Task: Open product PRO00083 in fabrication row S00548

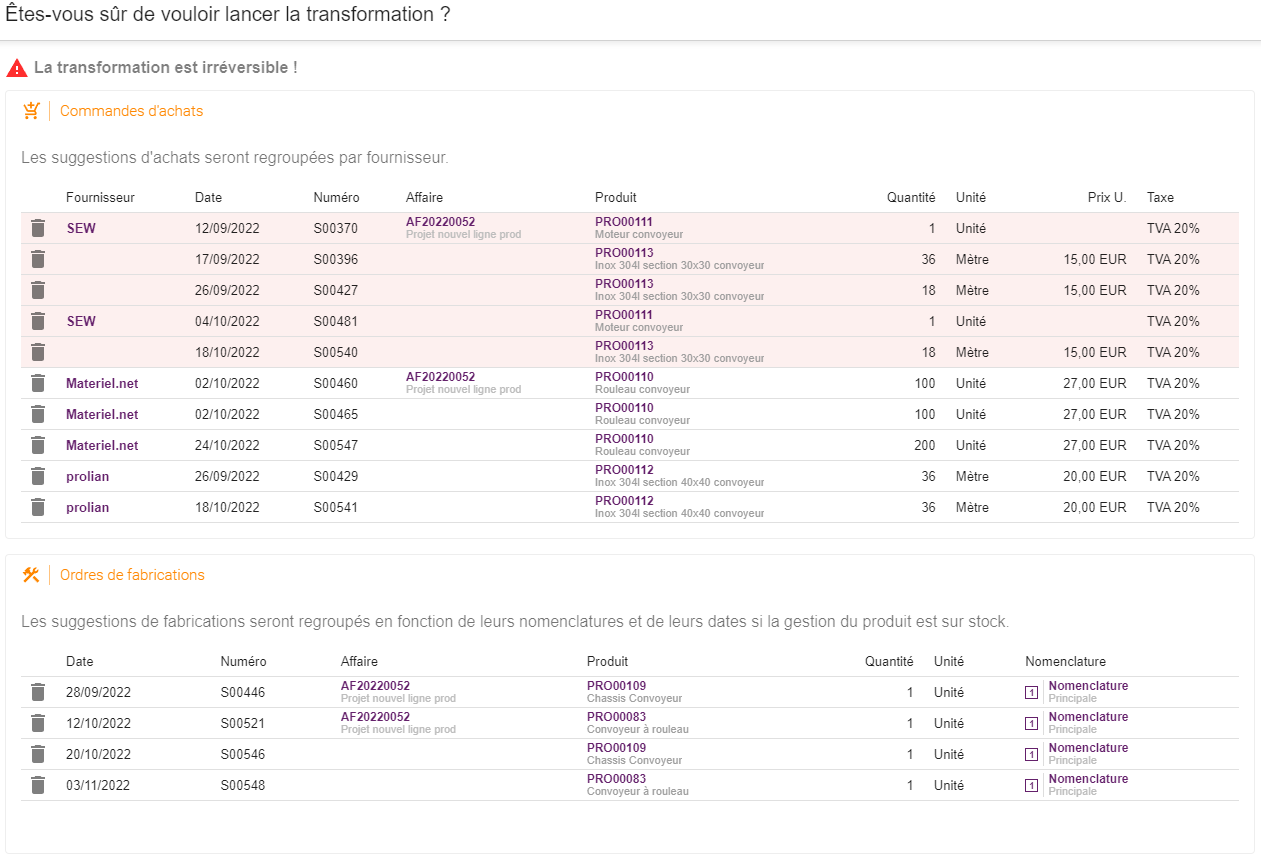Action: tap(616, 779)
